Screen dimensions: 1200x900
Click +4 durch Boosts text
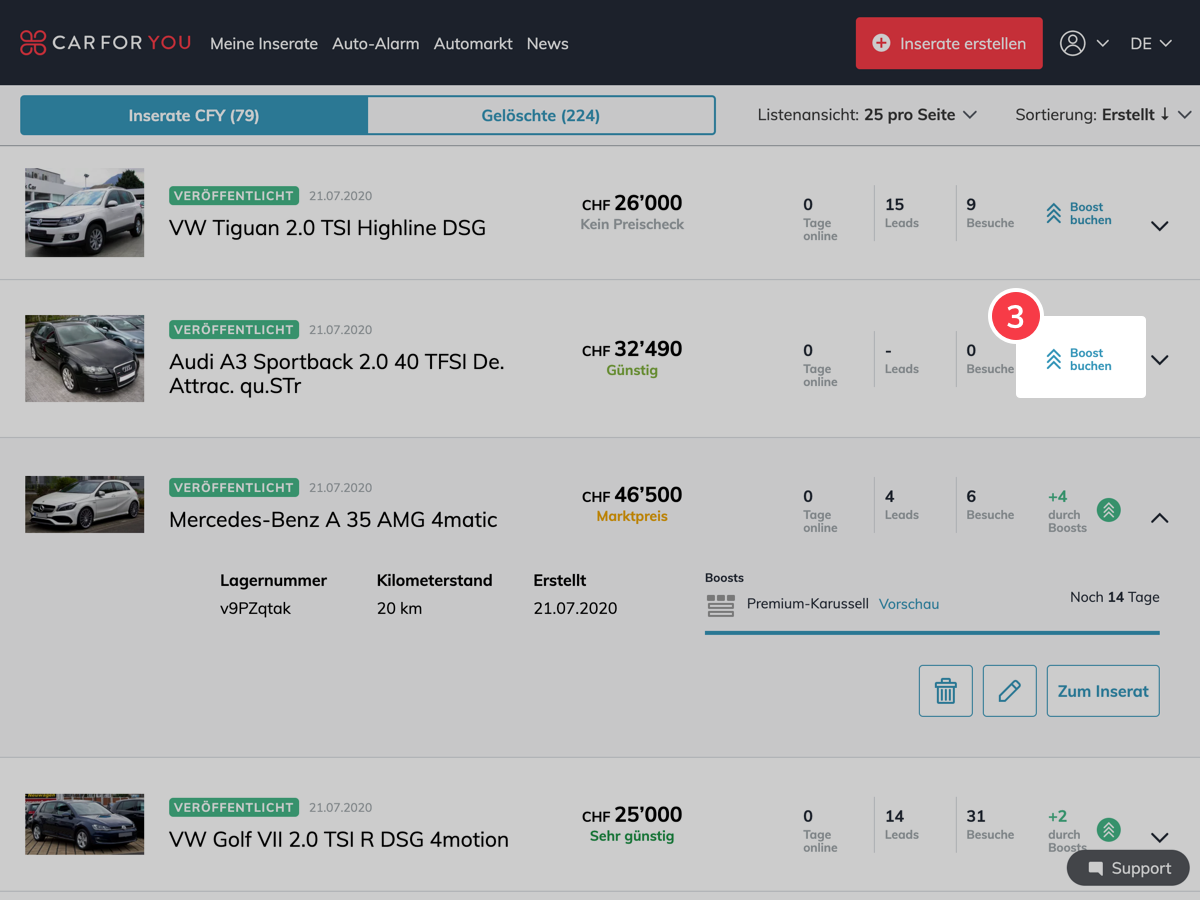tap(1067, 511)
